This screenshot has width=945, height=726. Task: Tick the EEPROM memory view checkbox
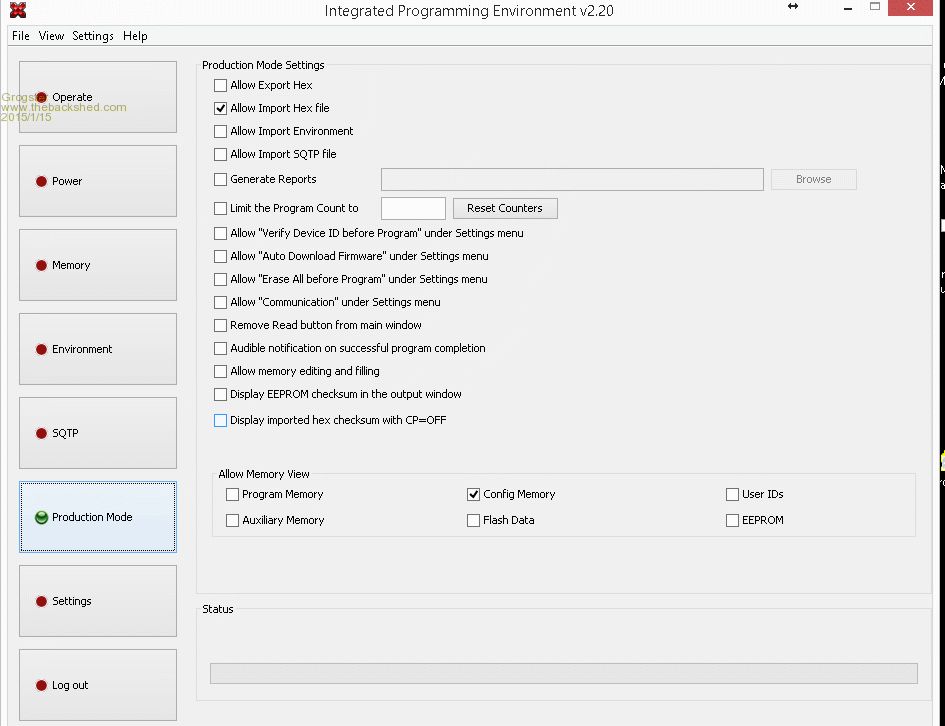tap(733, 521)
